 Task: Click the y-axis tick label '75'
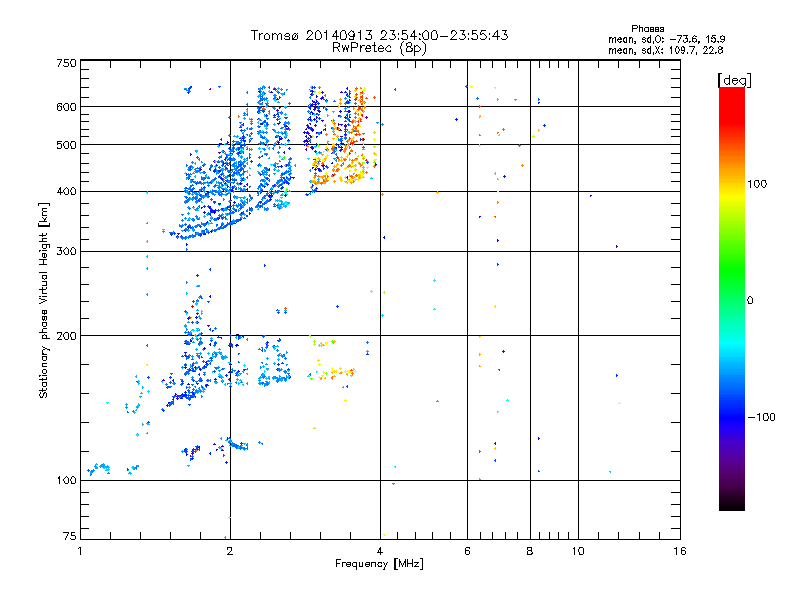coord(70,536)
